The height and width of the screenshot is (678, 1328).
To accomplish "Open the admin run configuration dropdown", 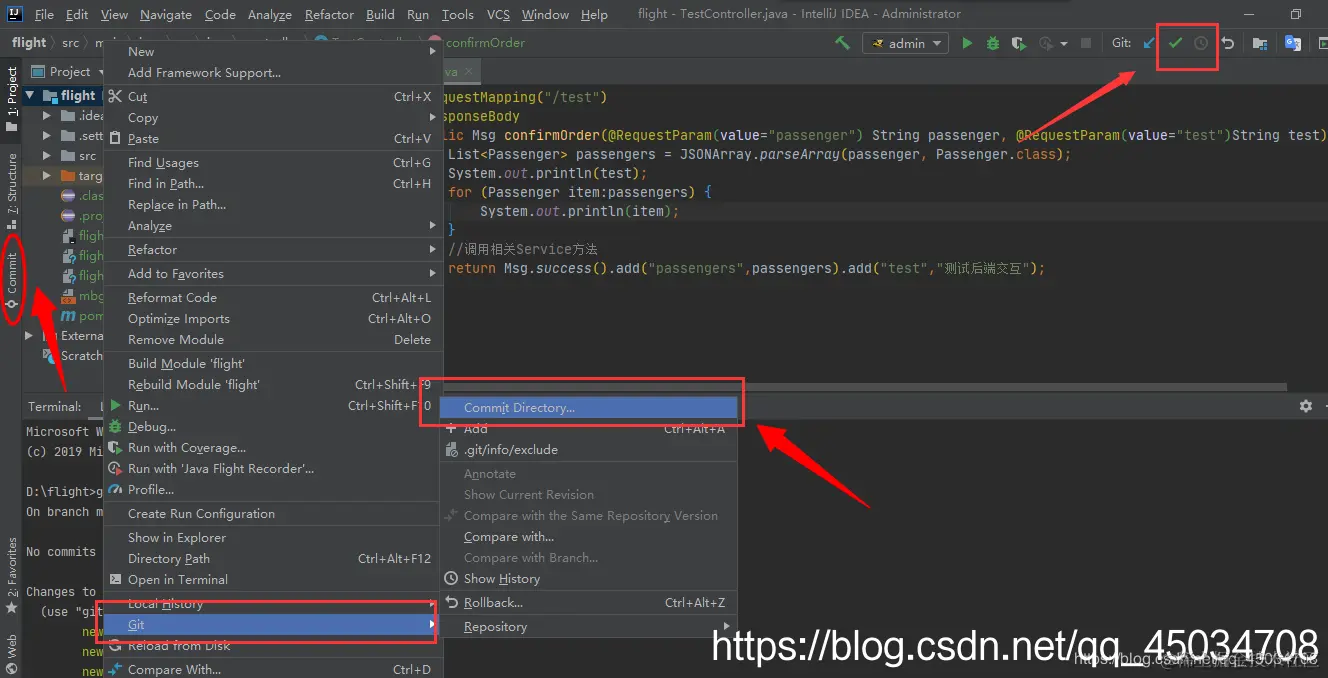I will (x=905, y=43).
